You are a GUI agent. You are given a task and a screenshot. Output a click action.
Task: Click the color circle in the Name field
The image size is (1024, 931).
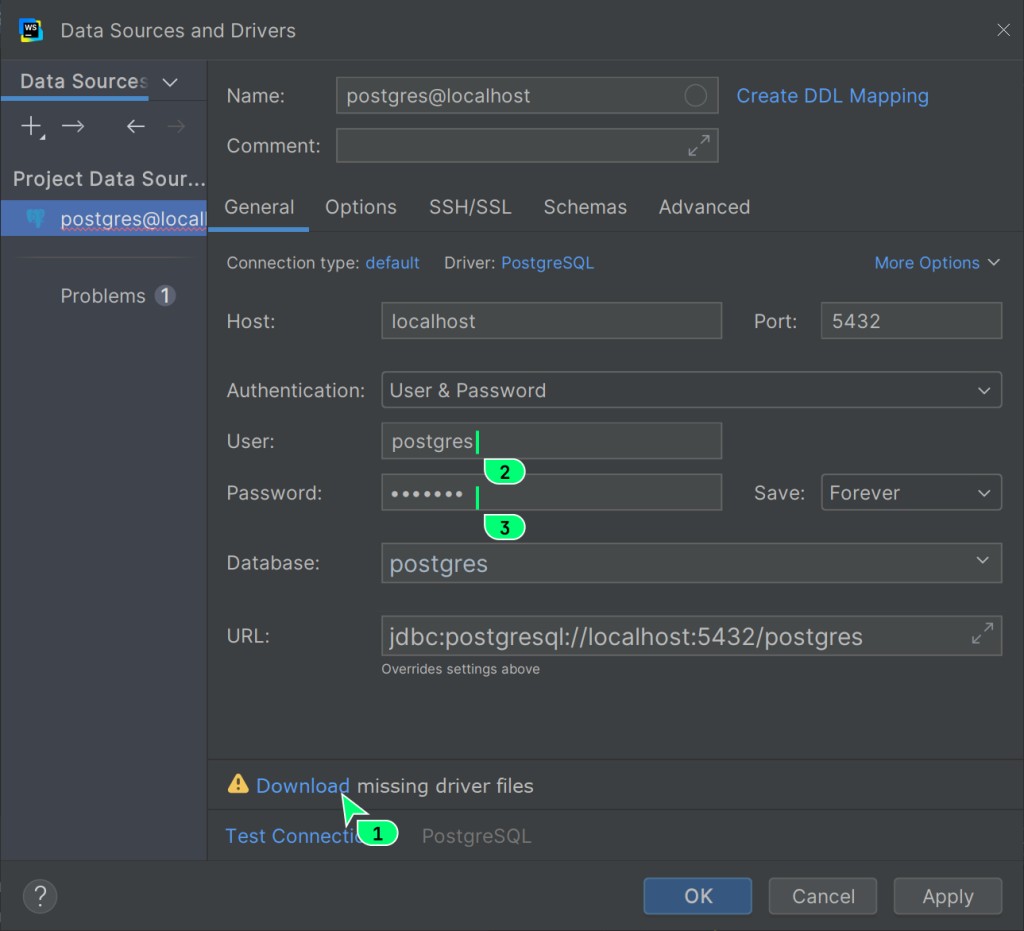click(695, 96)
